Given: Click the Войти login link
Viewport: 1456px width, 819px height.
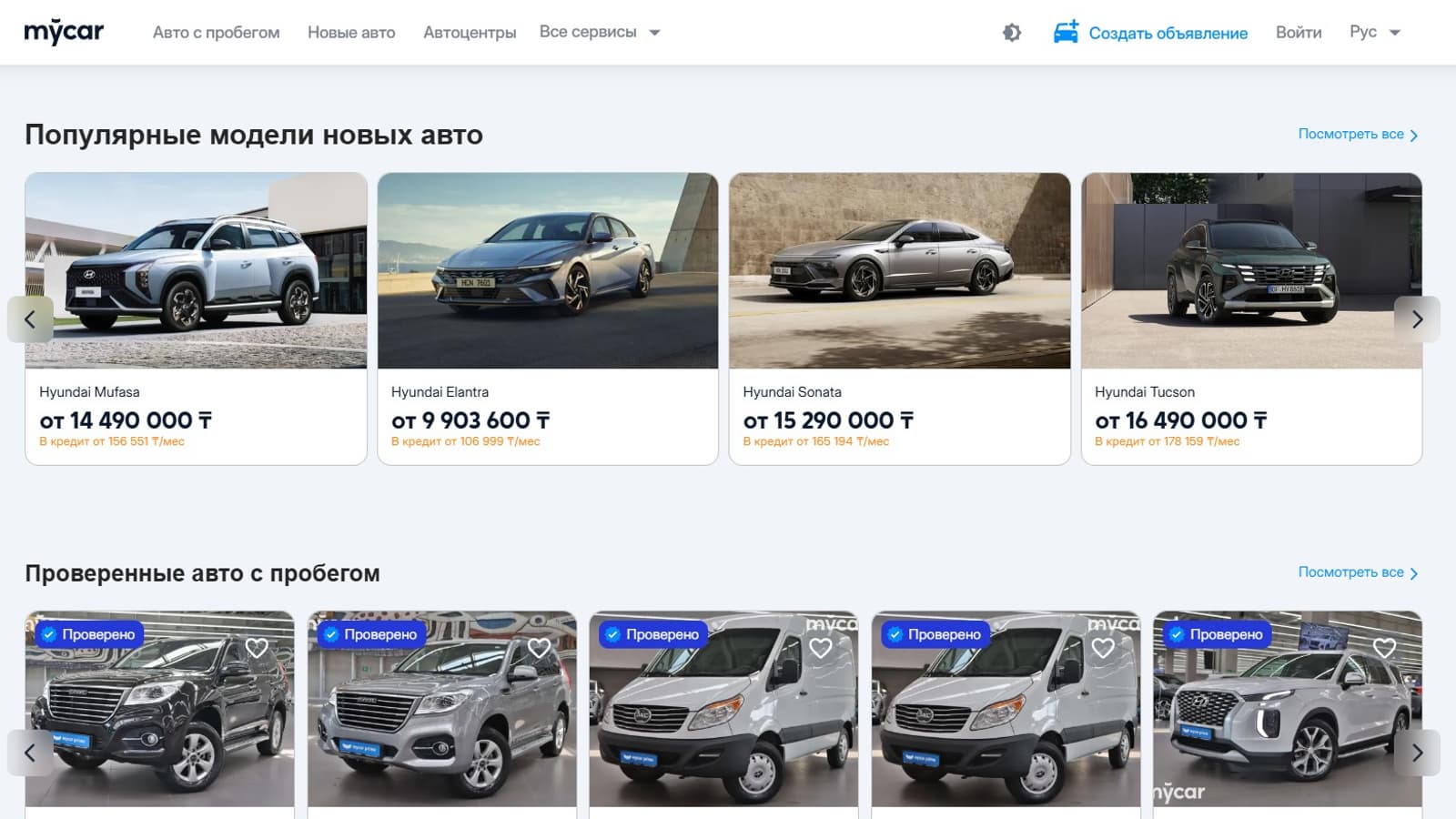Looking at the screenshot, I should pos(1299,33).
